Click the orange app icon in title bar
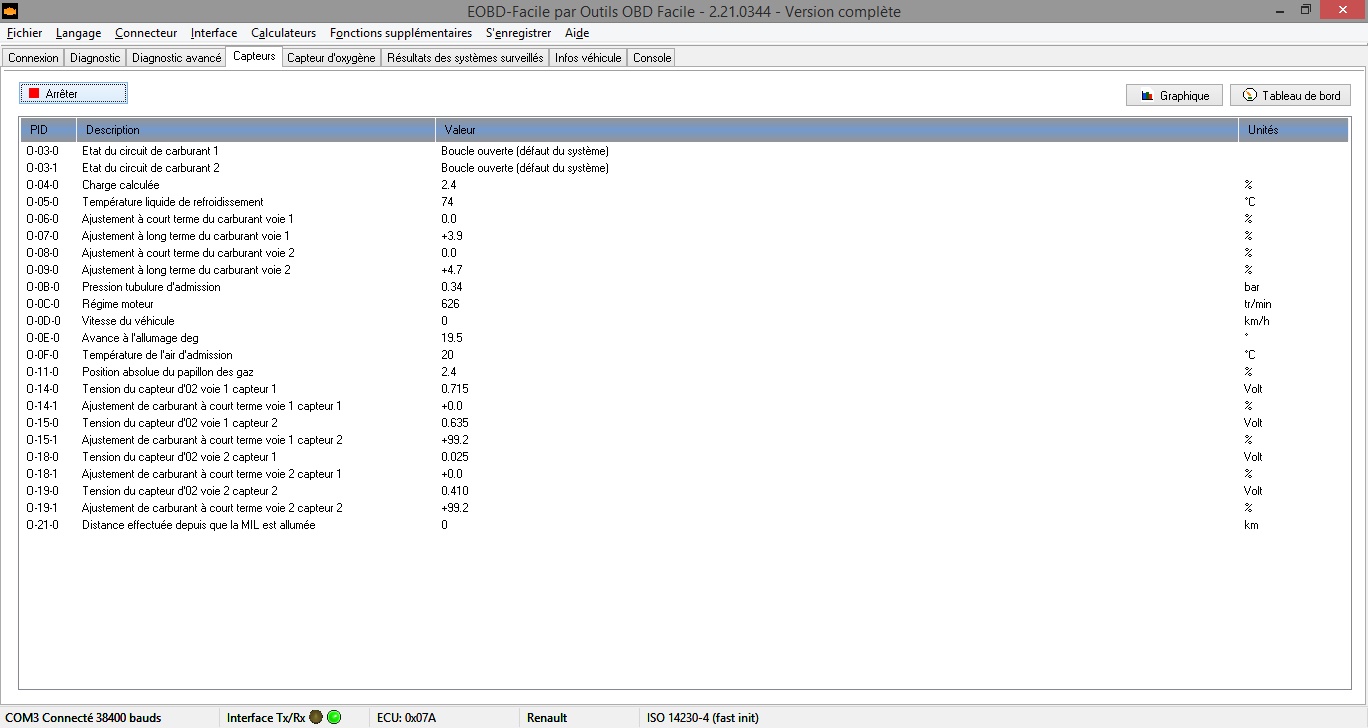This screenshot has height=728, width=1368. pyautogui.click(x=11, y=11)
